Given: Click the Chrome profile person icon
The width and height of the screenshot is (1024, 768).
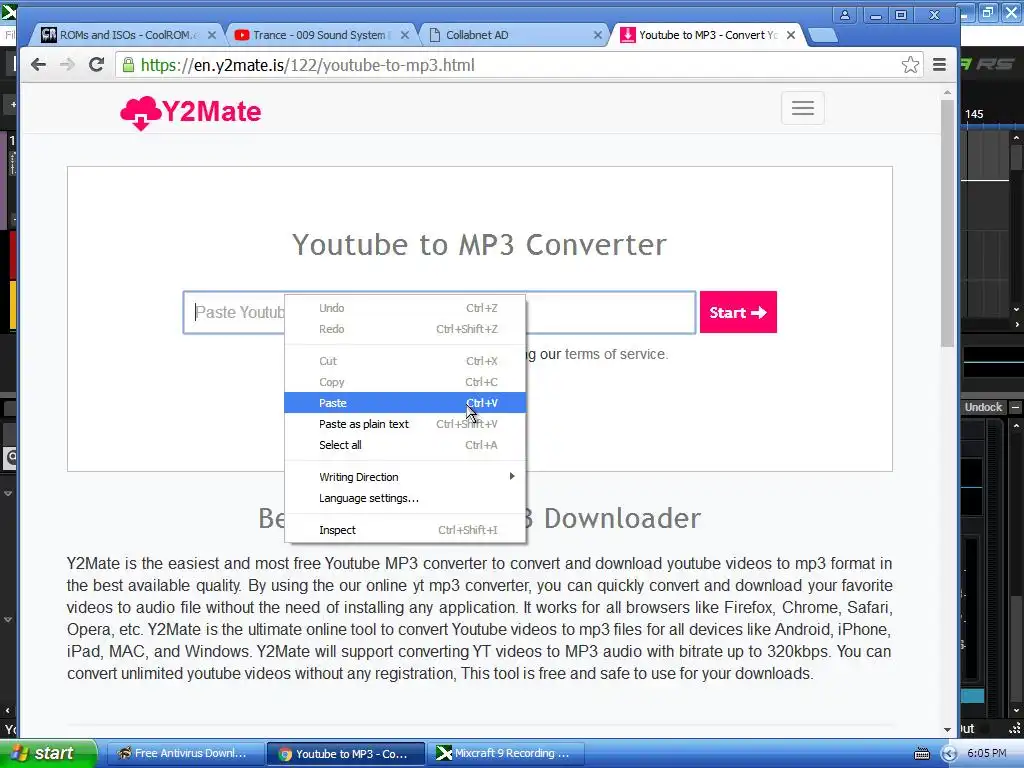Looking at the screenshot, I should 844,15.
